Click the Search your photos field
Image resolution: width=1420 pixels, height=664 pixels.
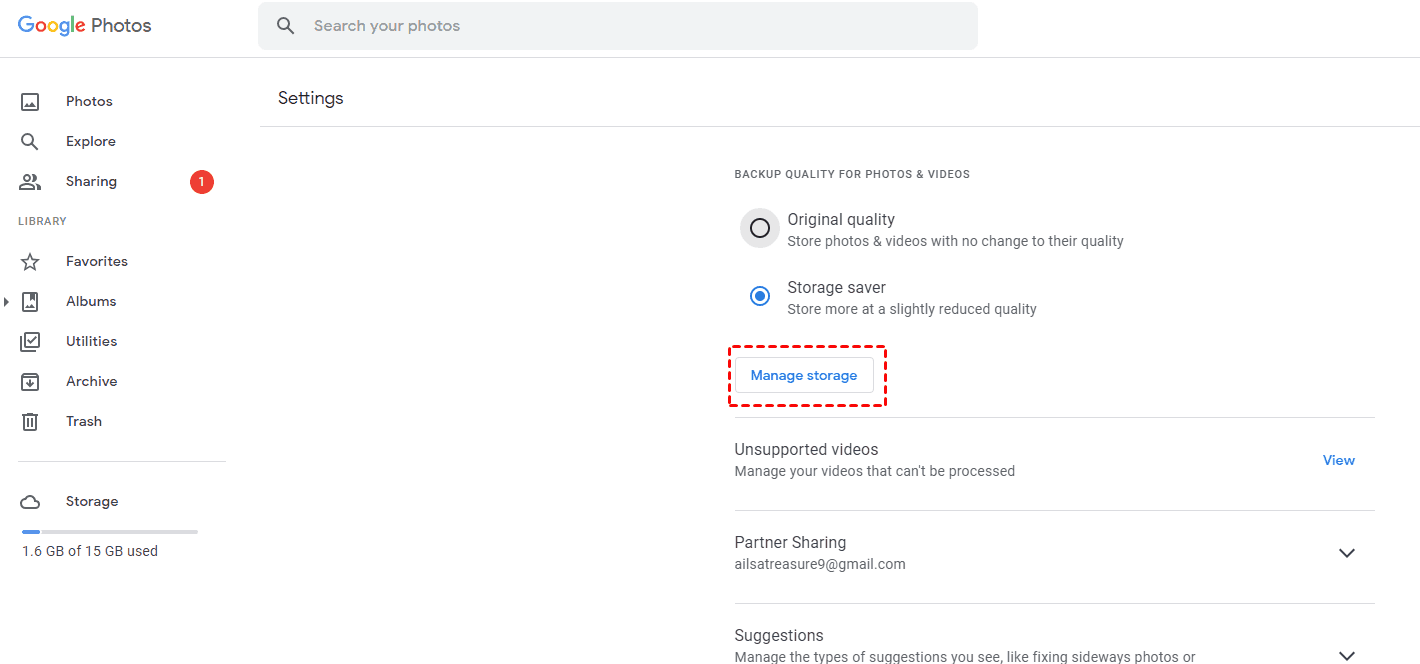(630, 26)
